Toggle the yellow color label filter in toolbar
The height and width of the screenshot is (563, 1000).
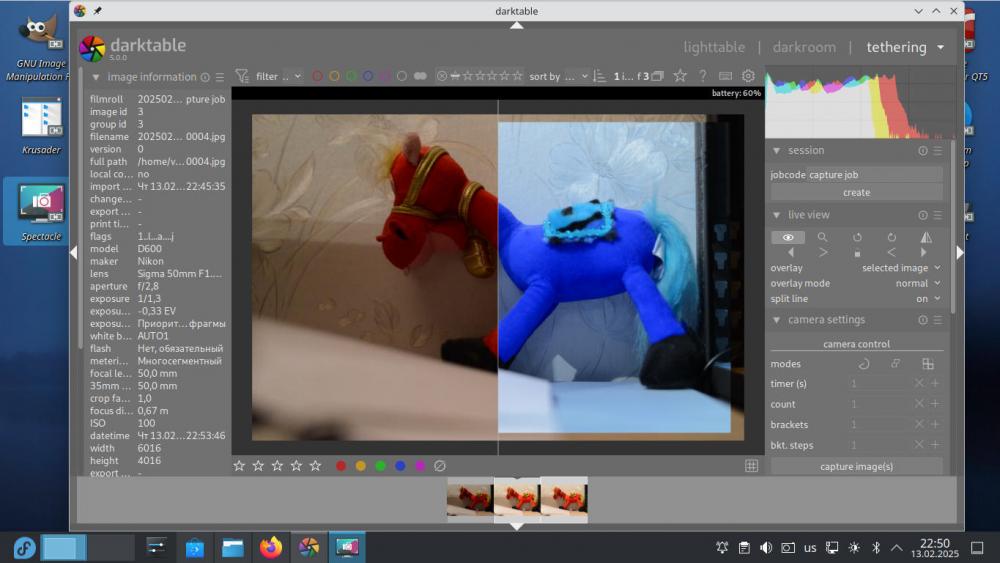pos(334,77)
